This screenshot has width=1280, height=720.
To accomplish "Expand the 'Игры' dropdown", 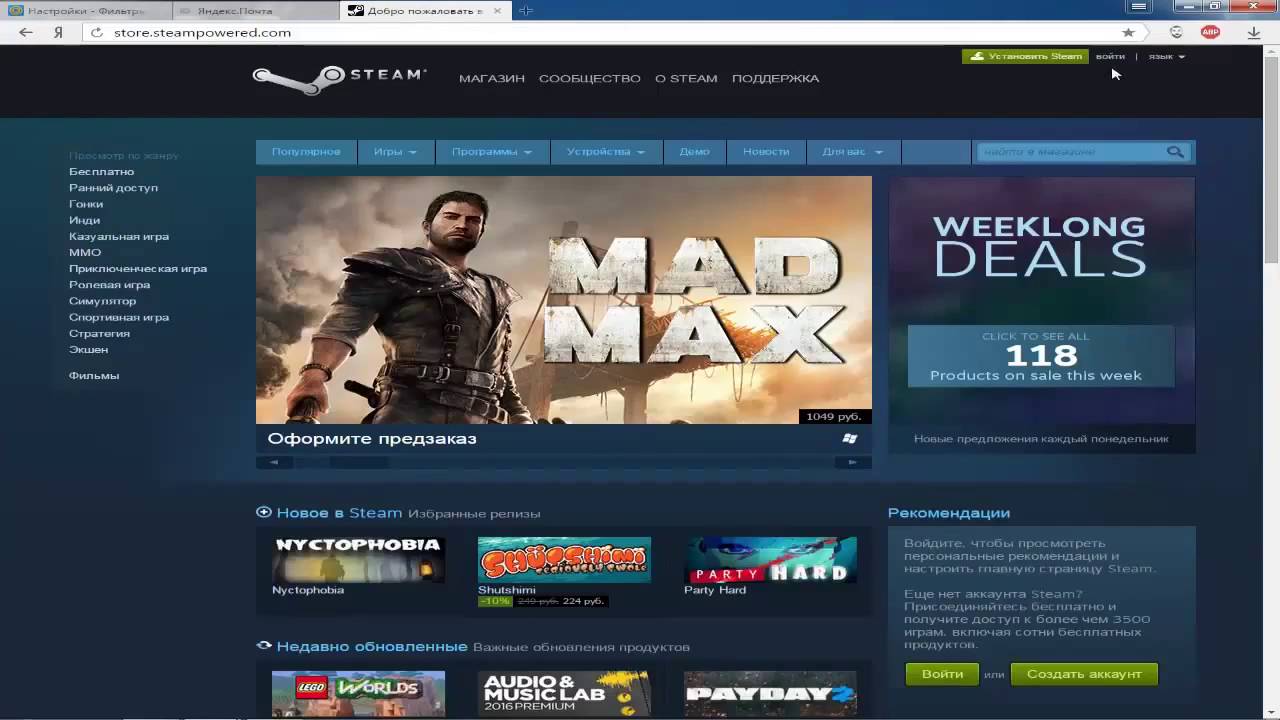I will [x=395, y=152].
